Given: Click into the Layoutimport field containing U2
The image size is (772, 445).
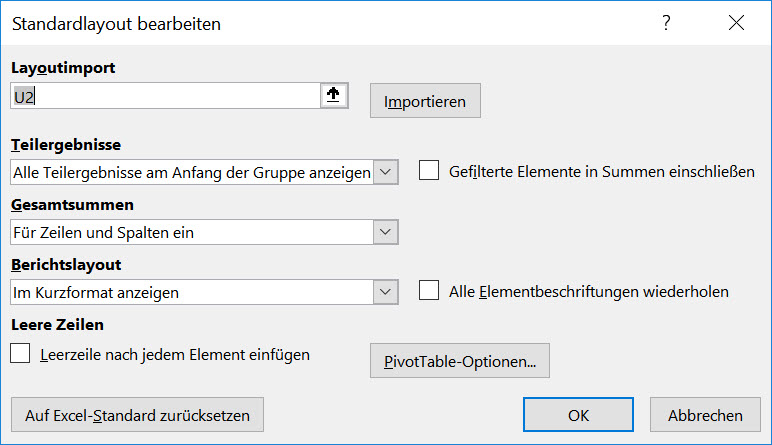Looking at the screenshot, I should [165, 96].
